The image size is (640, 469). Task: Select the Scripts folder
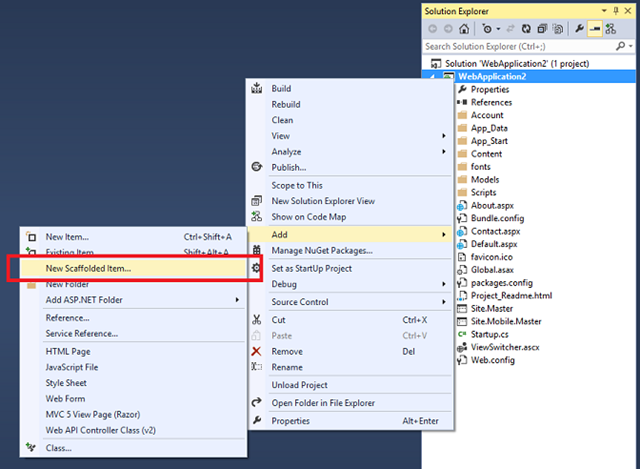point(483,193)
